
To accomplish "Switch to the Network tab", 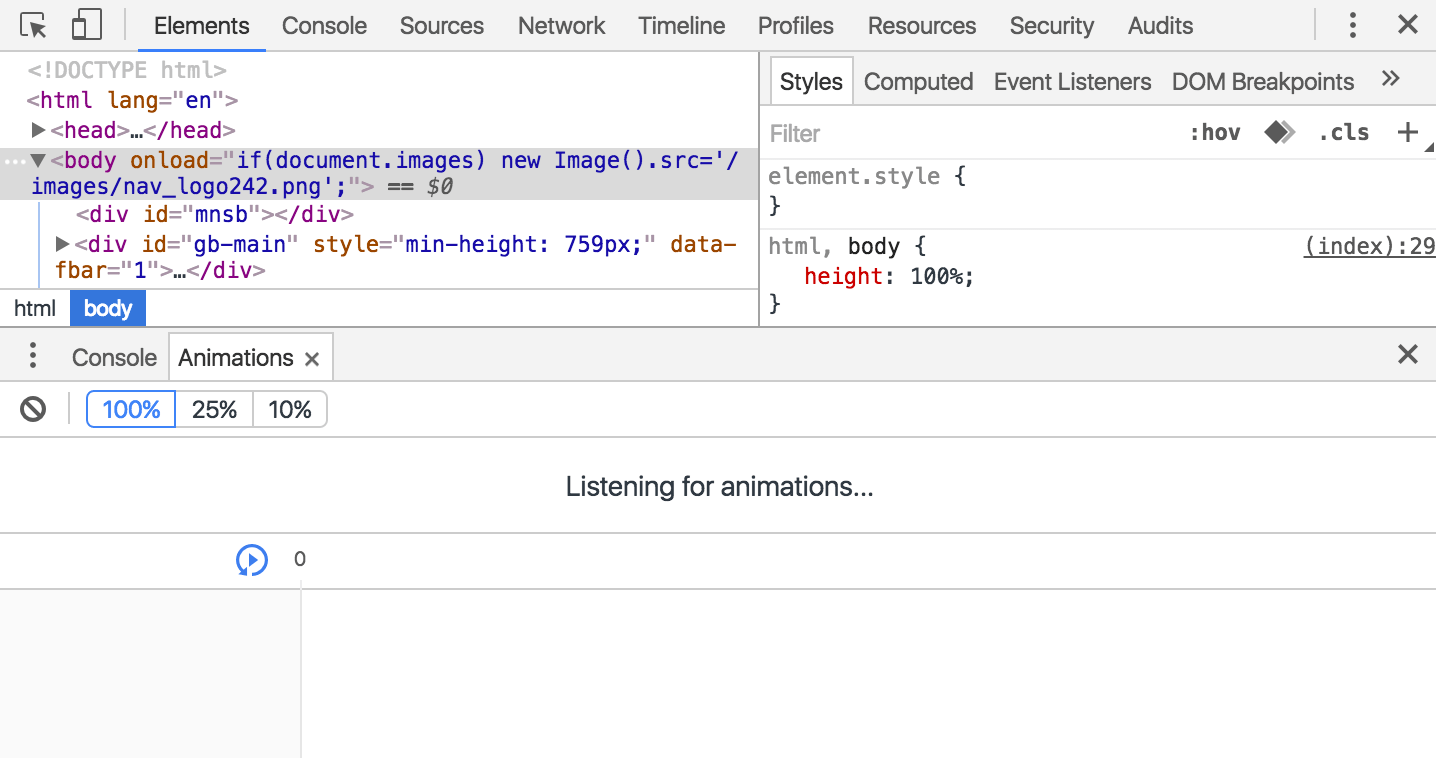I will coord(561,26).
